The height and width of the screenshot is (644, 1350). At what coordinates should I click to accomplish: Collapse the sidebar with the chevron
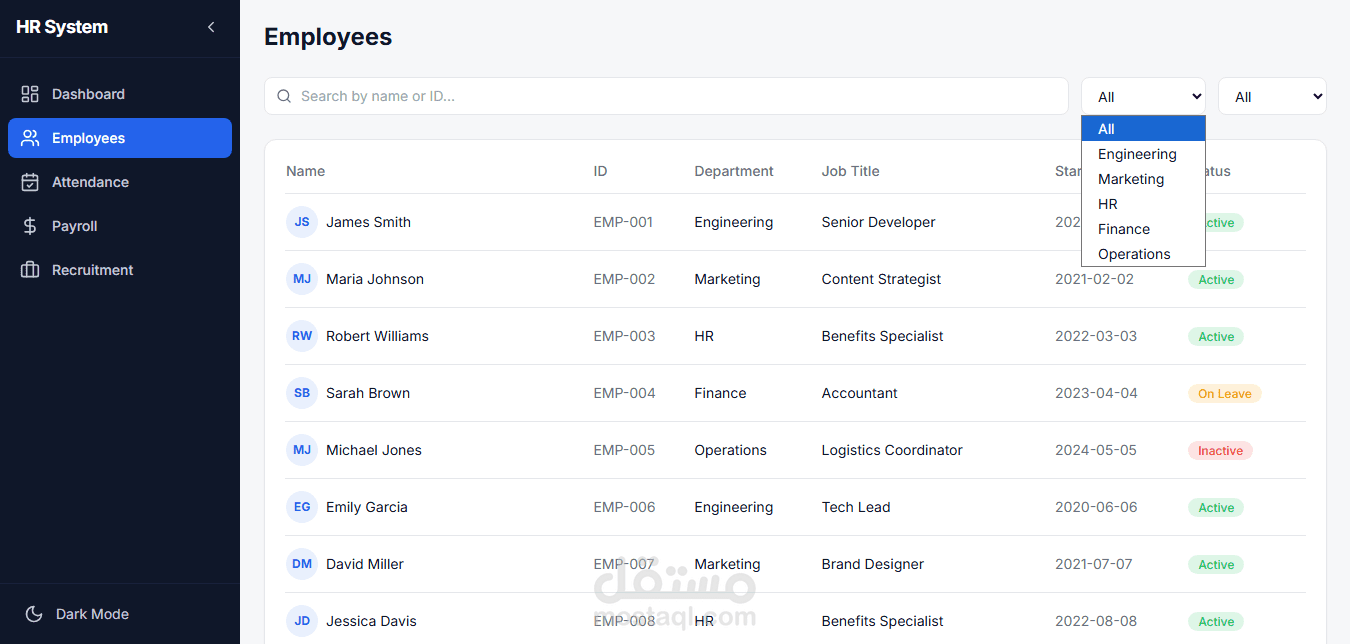click(211, 27)
